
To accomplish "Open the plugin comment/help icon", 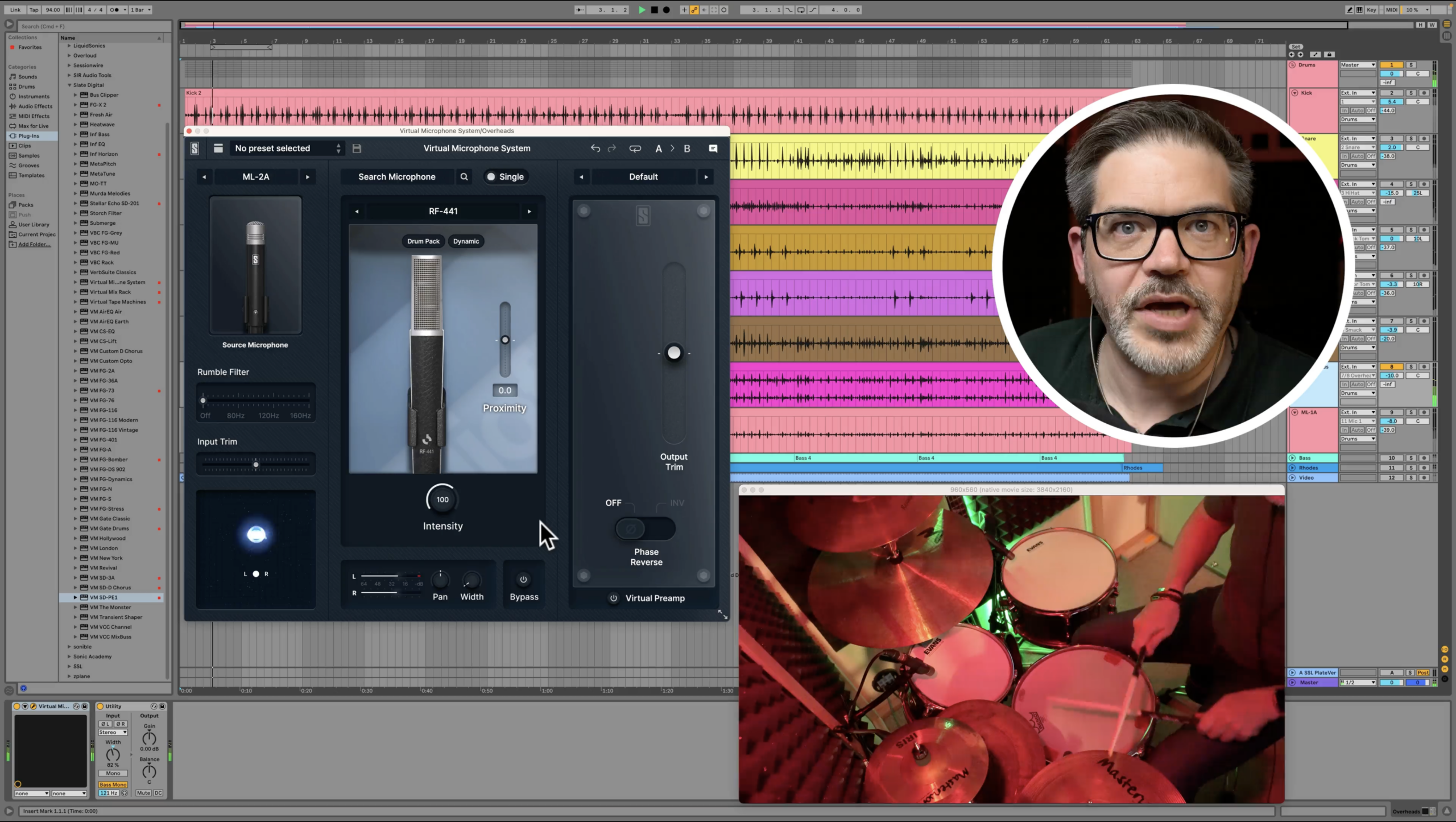I will click(x=713, y=148).
